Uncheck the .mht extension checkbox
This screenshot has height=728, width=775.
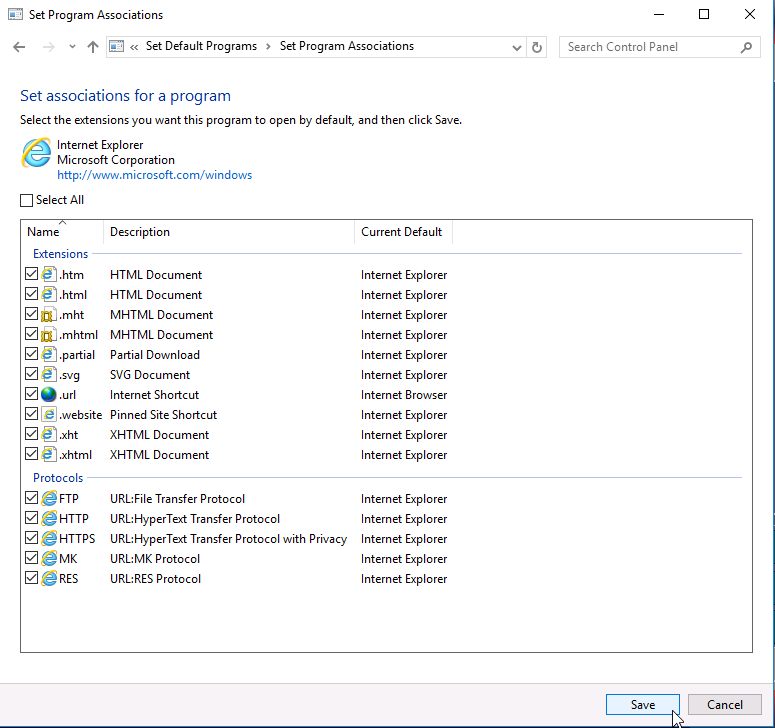(x=32, y=314)
